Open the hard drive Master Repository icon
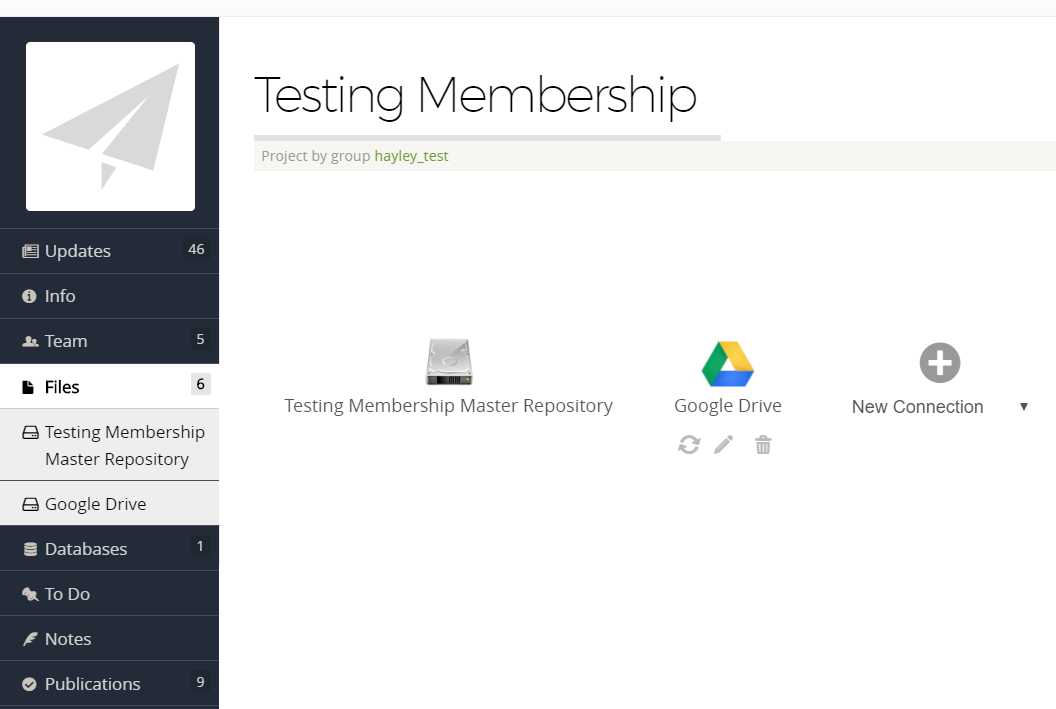Image resolution: width=1056 pixels, height=709 pixels. tap(448, 361)
